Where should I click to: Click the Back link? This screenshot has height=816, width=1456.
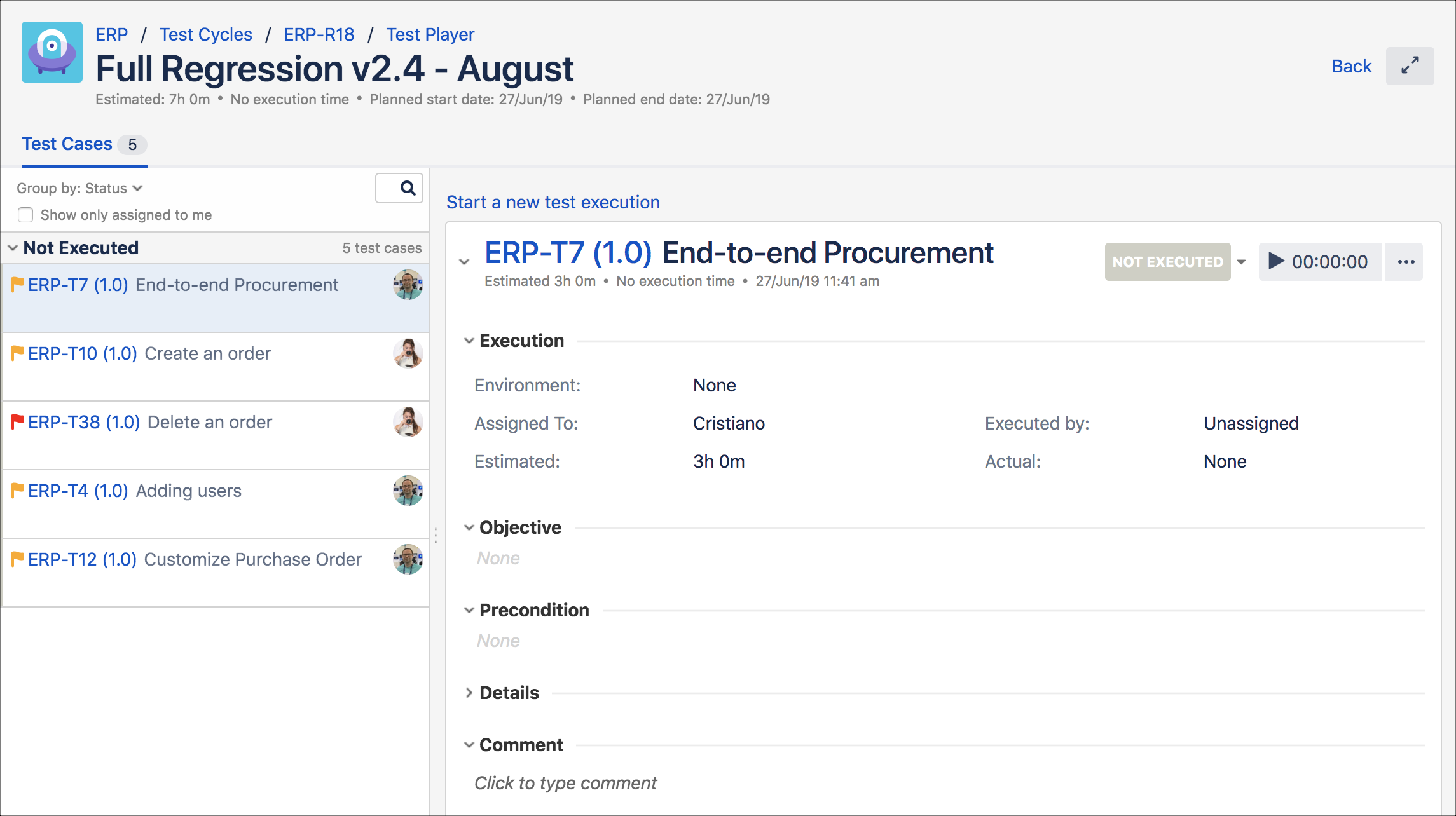pos(1351,66)
